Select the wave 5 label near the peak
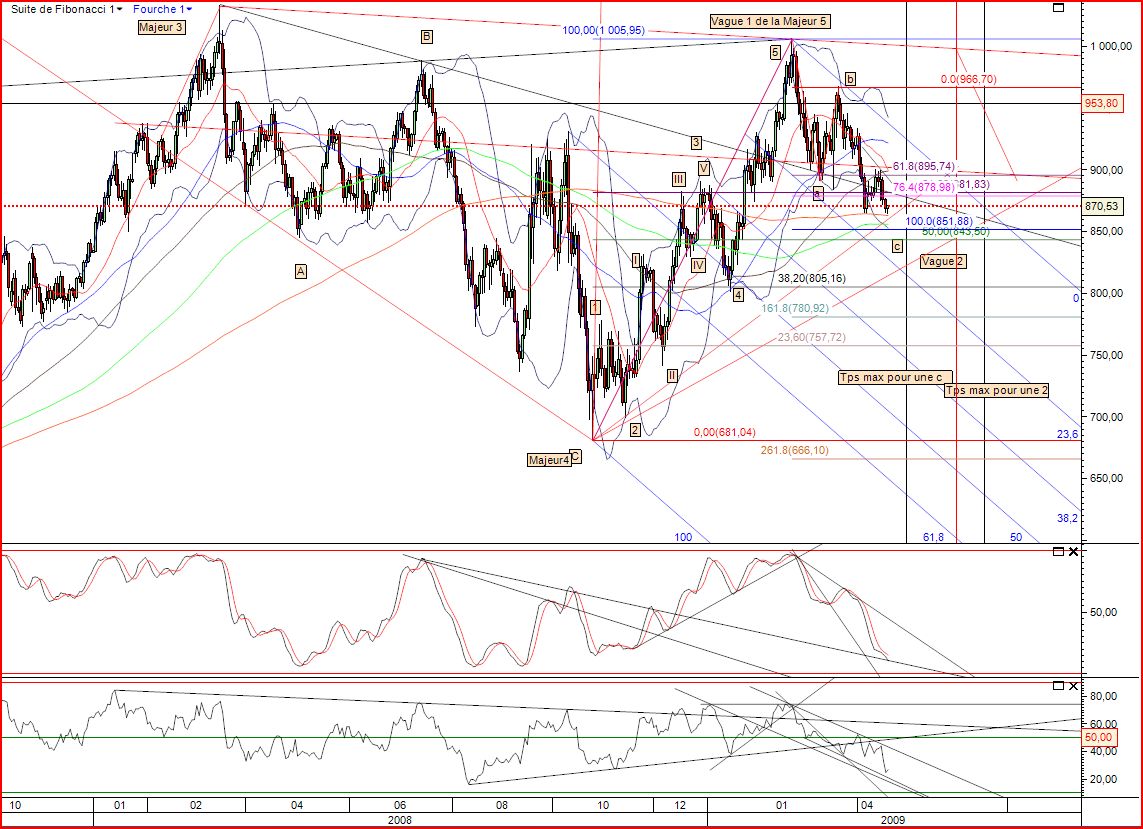 point(775,52)
